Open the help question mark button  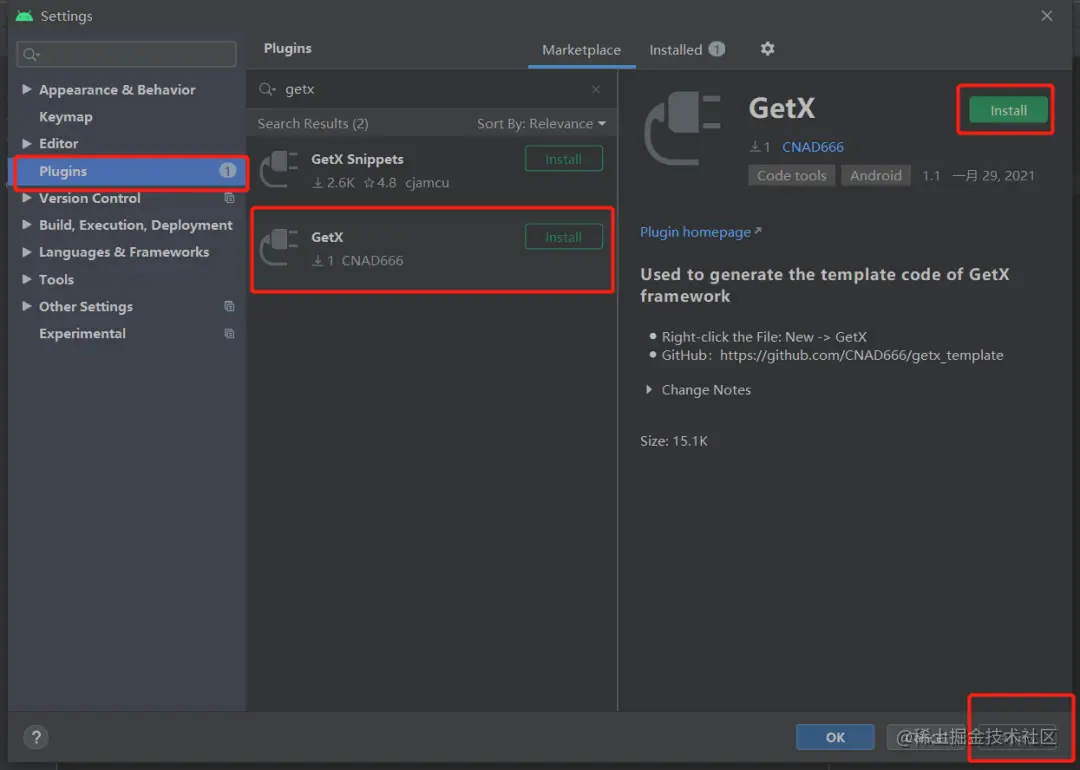pyautogui.click(x=36, y=738)
